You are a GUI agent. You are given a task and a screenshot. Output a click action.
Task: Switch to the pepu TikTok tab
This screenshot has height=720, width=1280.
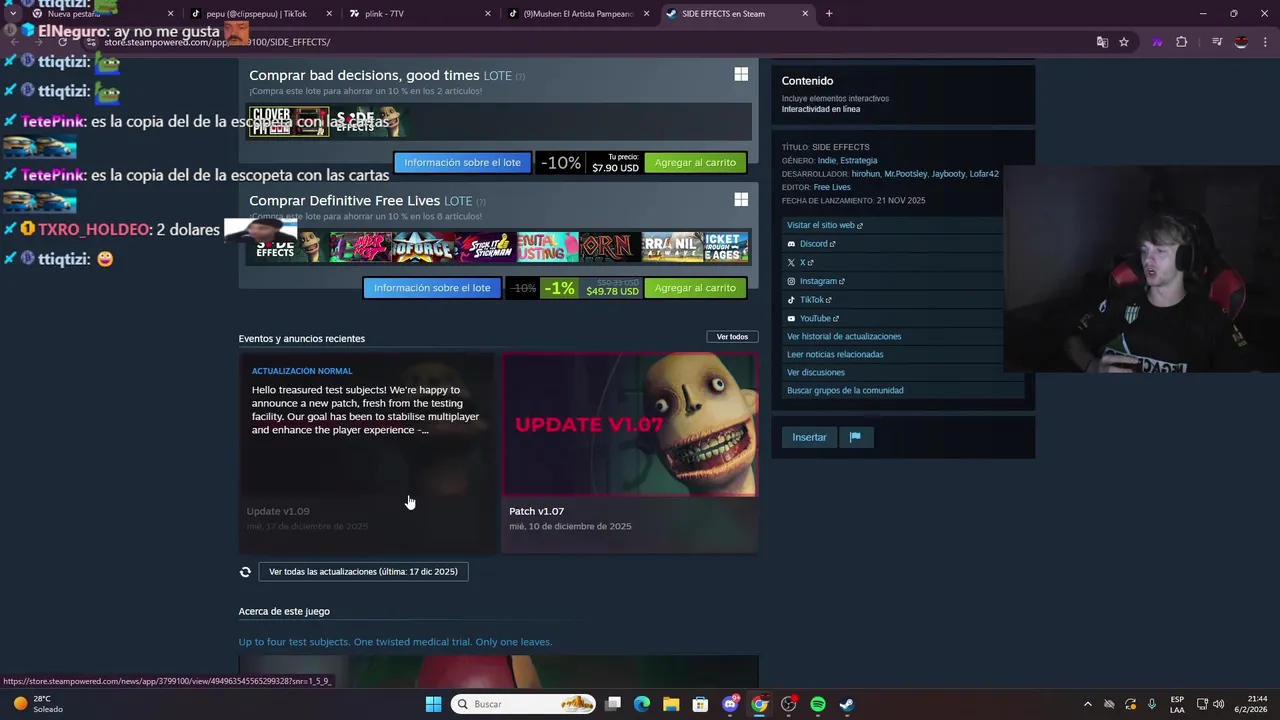260,14
